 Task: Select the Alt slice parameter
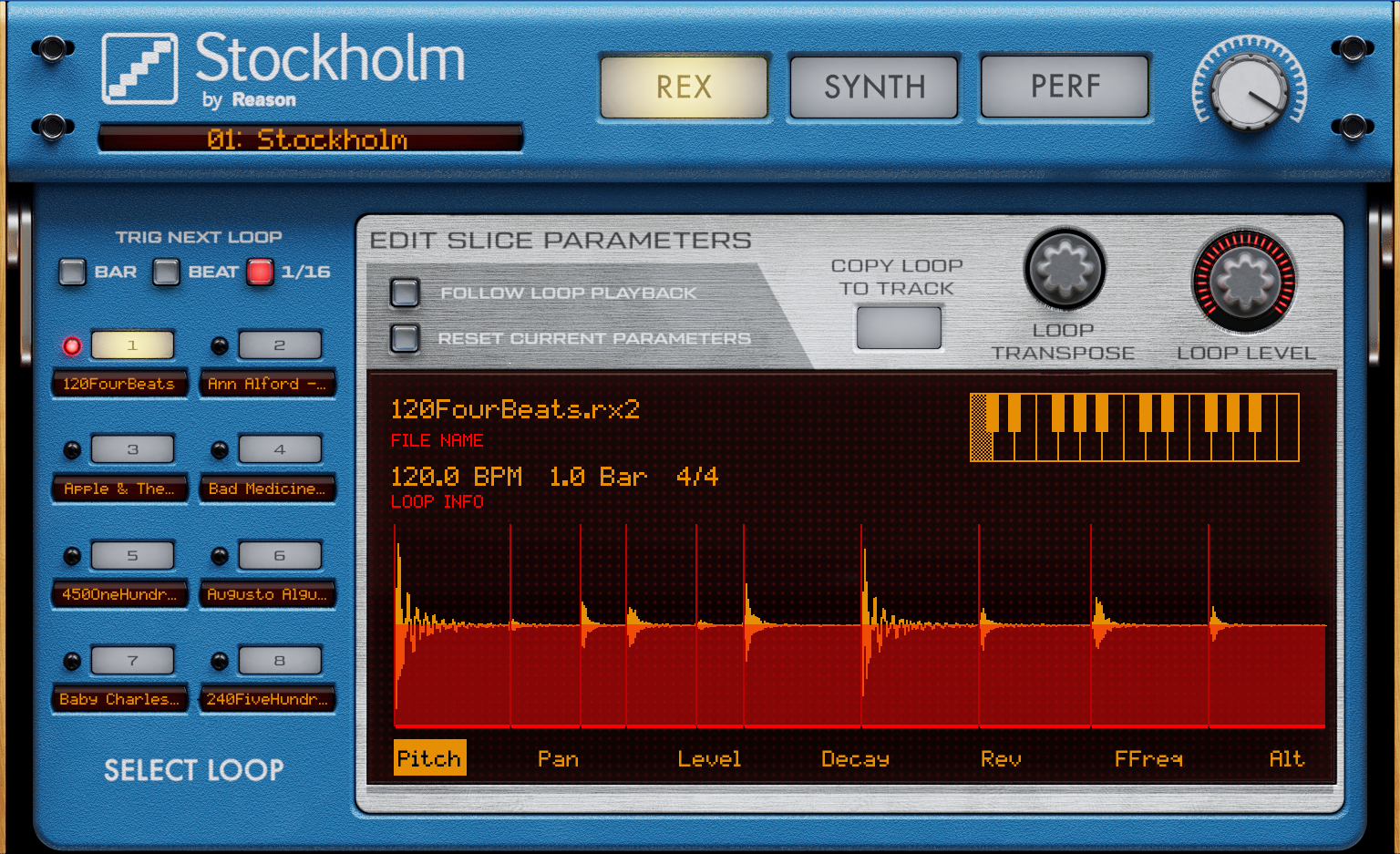pos(1287,758)
